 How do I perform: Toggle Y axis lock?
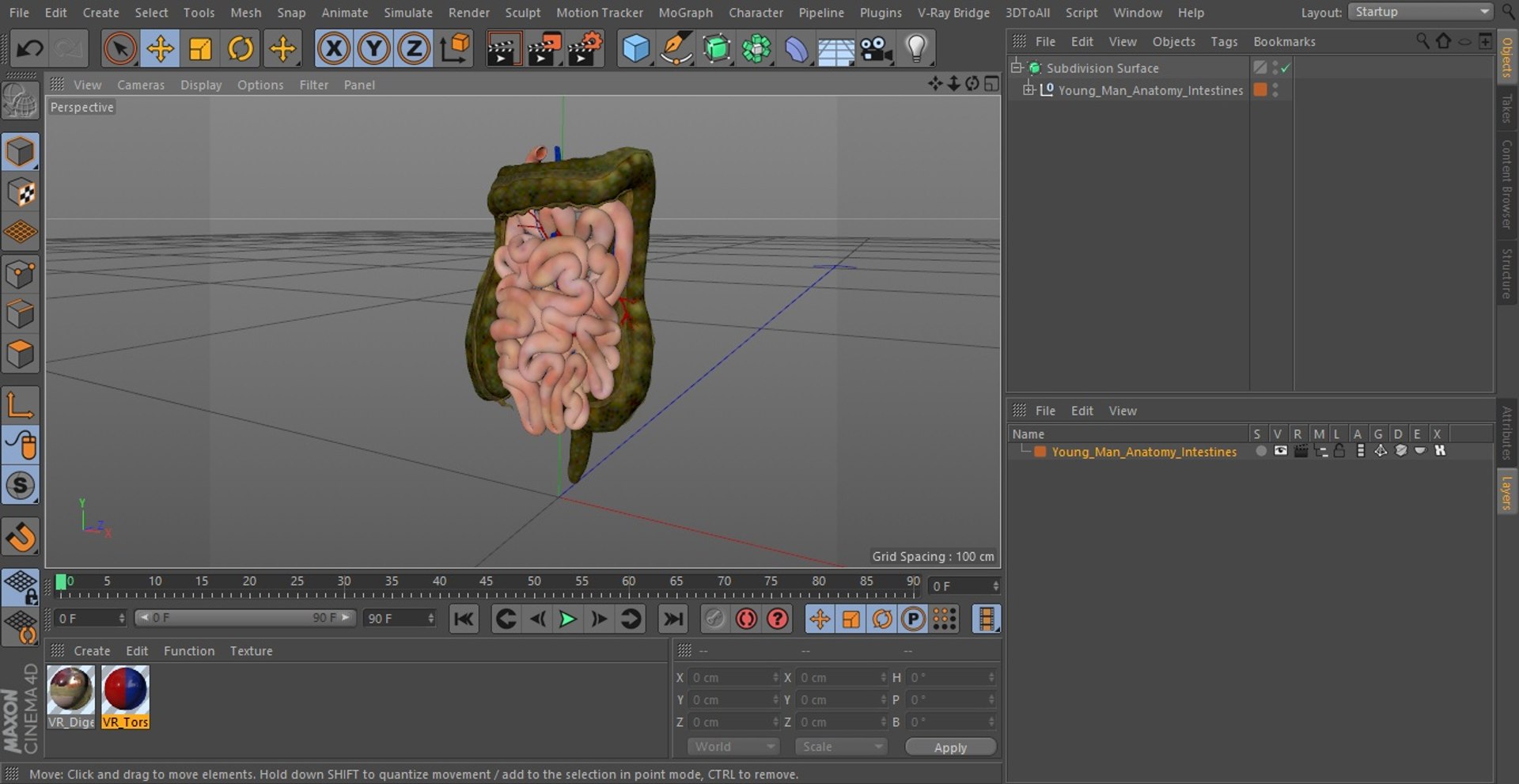coord(373,49)
